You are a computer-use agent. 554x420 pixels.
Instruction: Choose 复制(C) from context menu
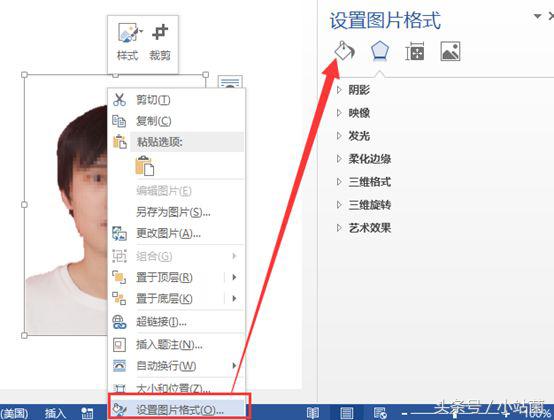tap(177, 121)
